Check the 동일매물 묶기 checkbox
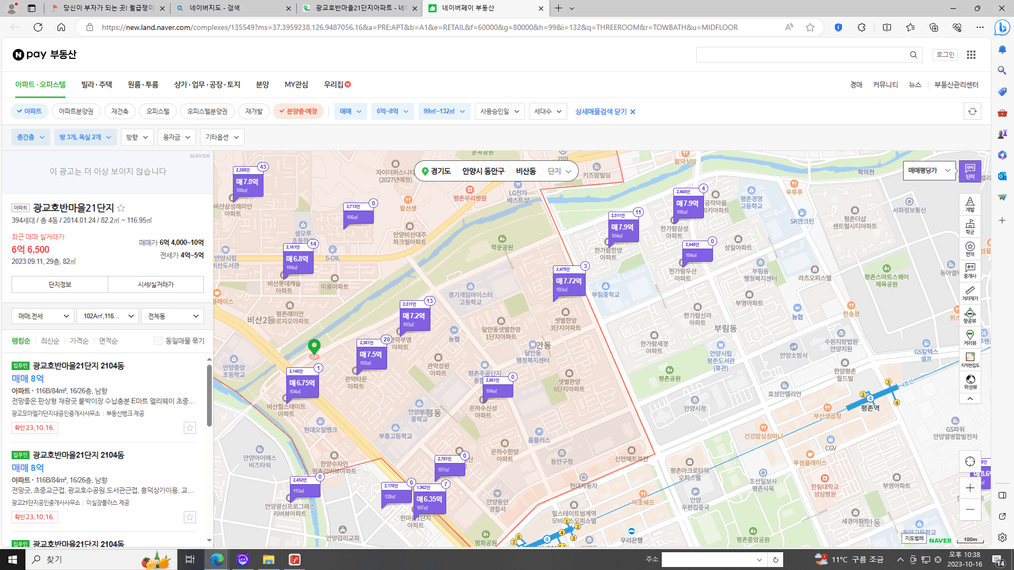 tap(158, 340)
